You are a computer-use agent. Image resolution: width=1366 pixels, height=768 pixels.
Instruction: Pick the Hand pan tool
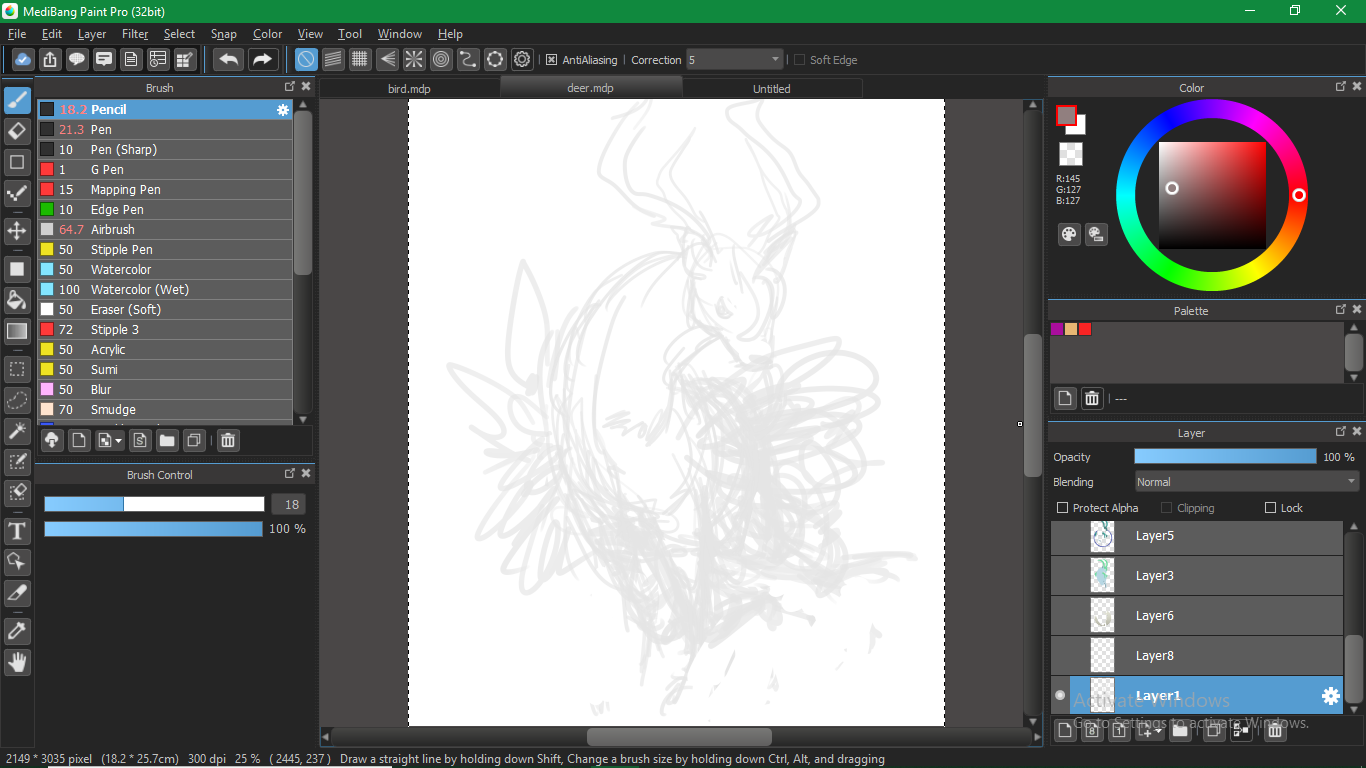click(17, 662)
